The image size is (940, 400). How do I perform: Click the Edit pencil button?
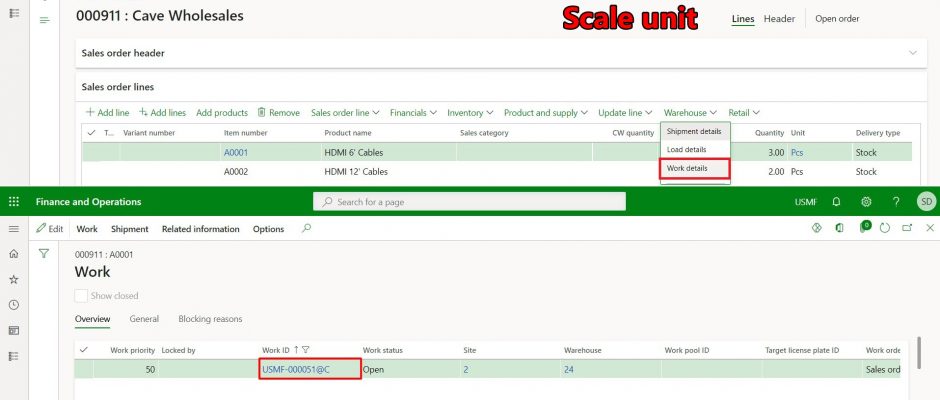click(x=50, y=228)
